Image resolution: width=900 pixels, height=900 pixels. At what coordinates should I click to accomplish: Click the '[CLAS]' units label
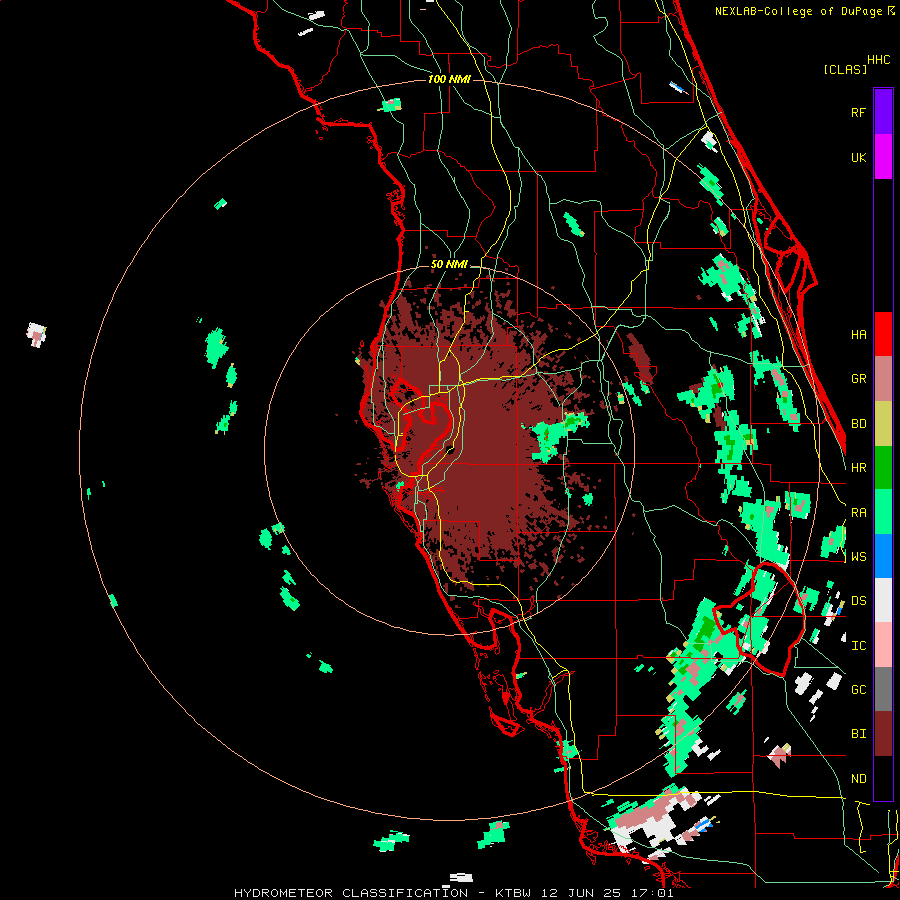(x=845, y=69)
